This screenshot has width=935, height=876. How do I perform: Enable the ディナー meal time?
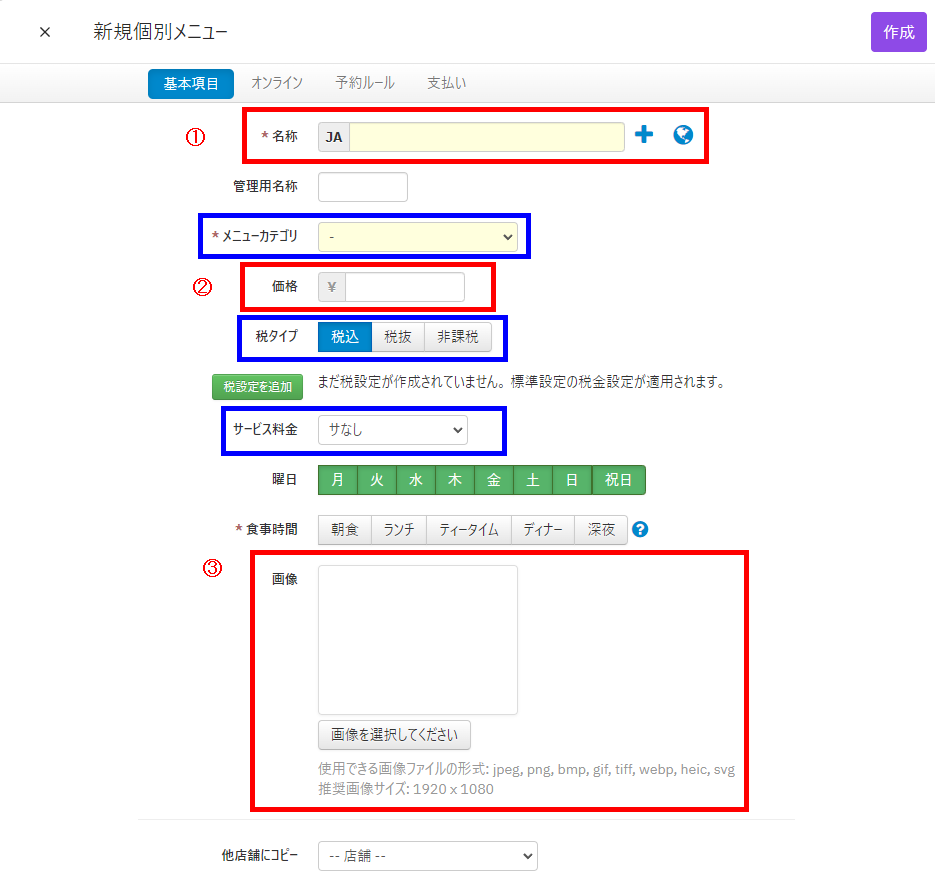tap(543, 530)
